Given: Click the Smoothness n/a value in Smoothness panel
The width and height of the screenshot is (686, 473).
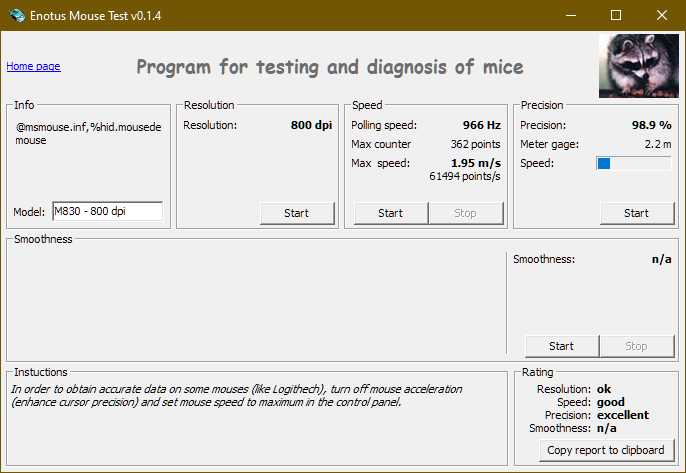Looking at the screenshot, I should coord(662,259).
